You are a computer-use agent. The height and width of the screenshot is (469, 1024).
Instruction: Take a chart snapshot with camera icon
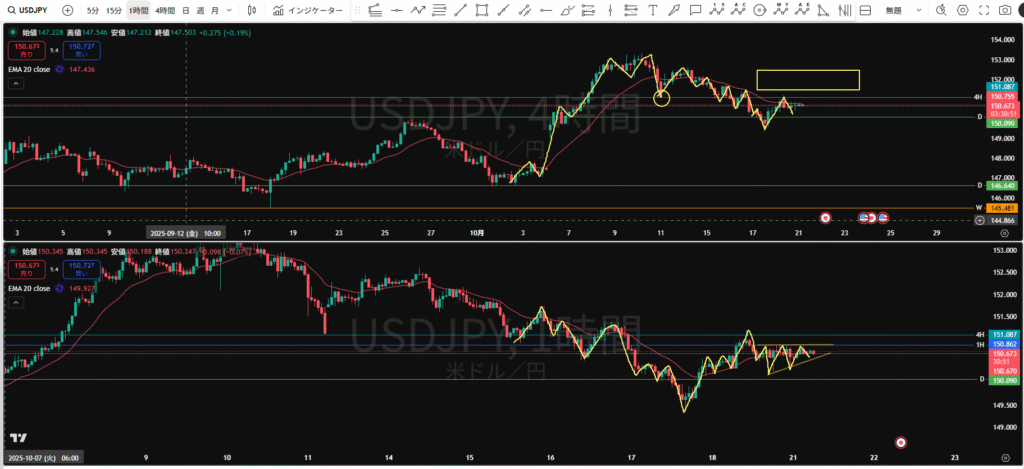pyautogui.click(x=1005, y=10)
